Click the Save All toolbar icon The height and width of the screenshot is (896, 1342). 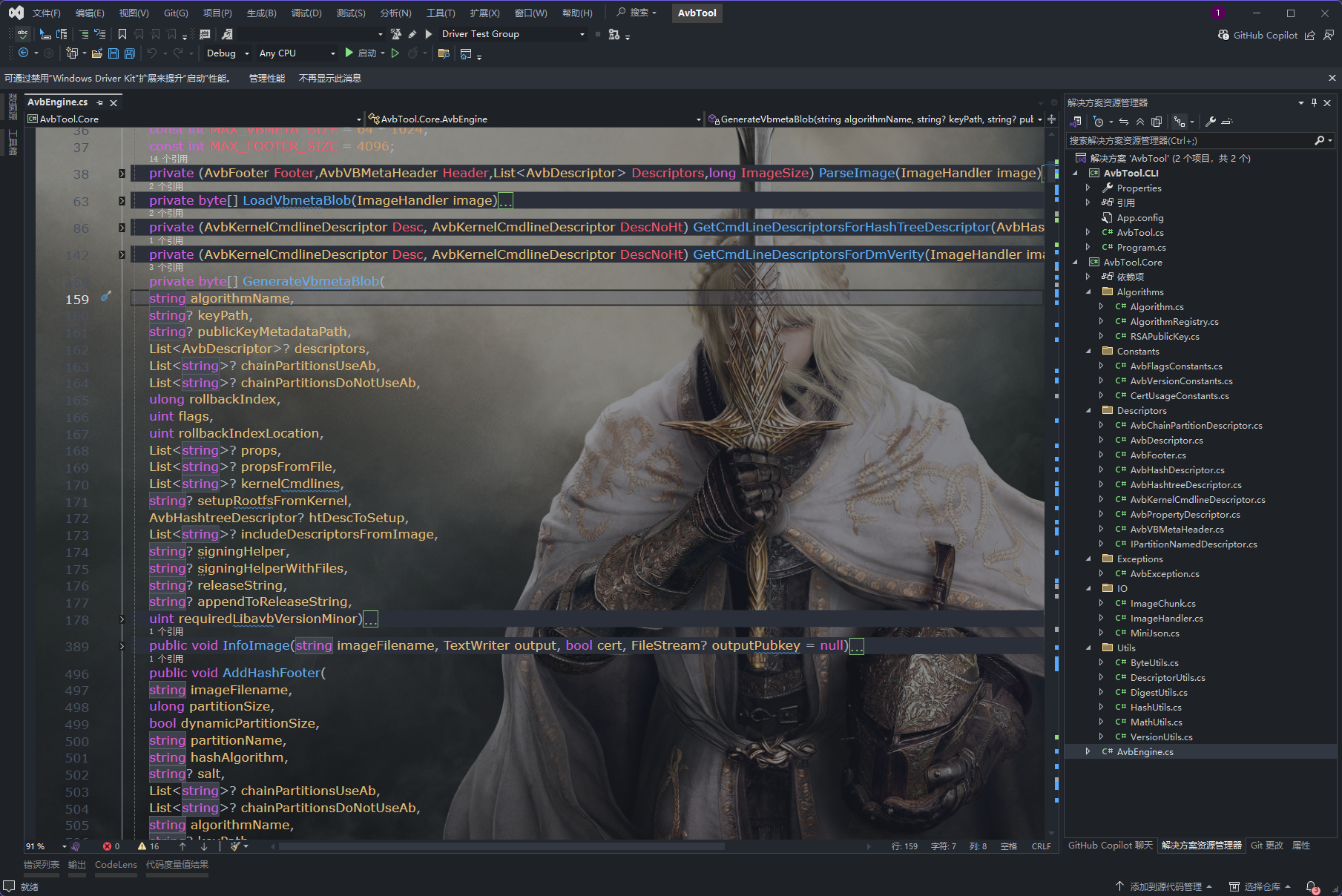[x=130, y=53]
